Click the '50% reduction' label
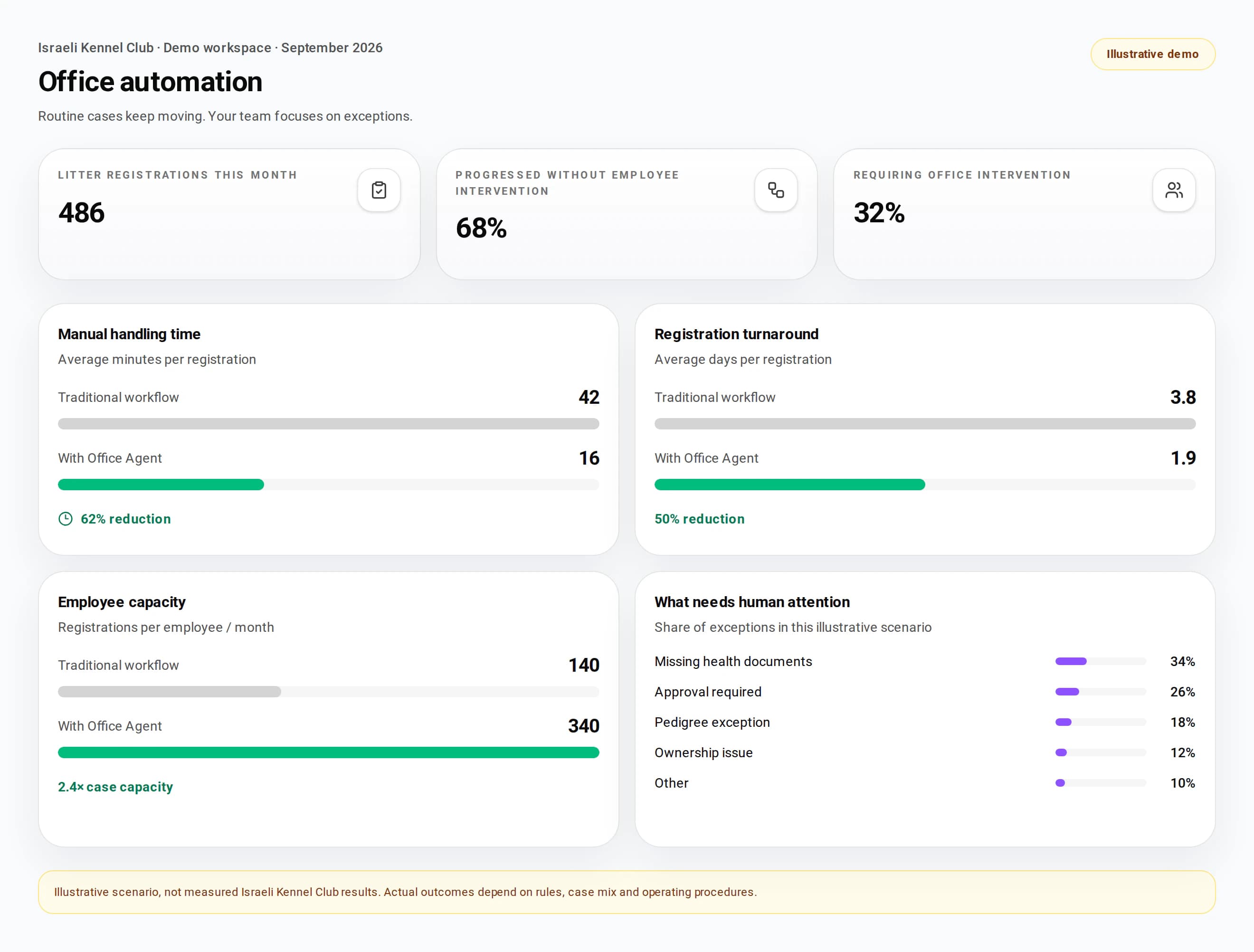 [x=699, y=519]
